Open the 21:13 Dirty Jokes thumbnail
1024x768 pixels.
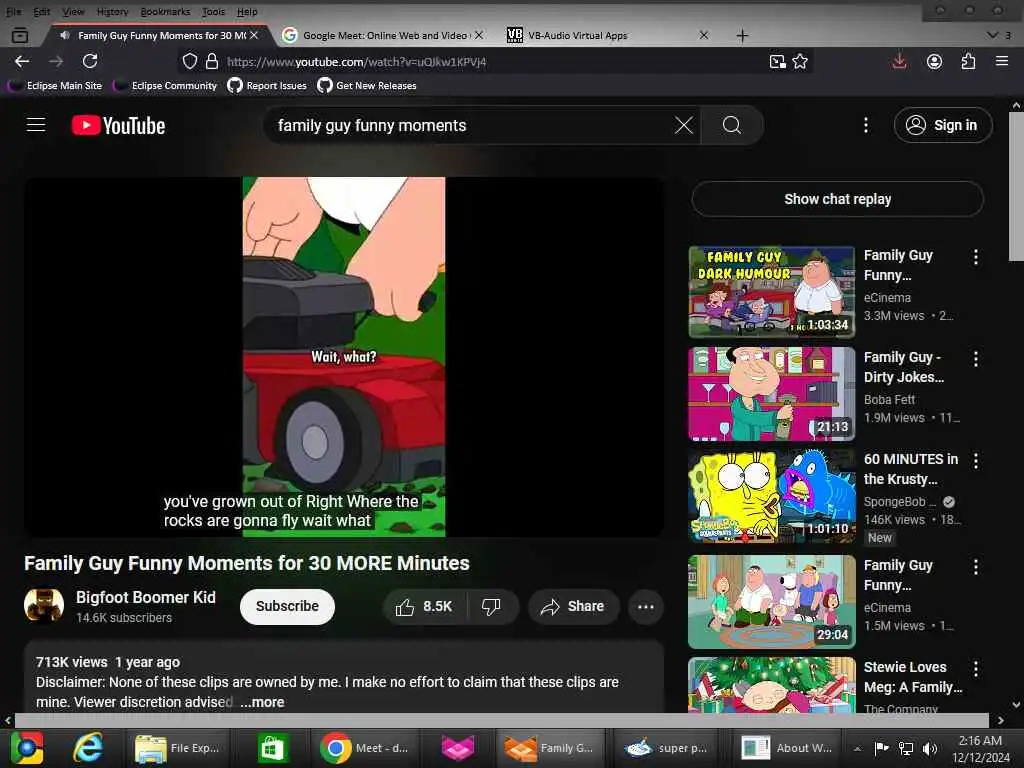pos(771,394)
